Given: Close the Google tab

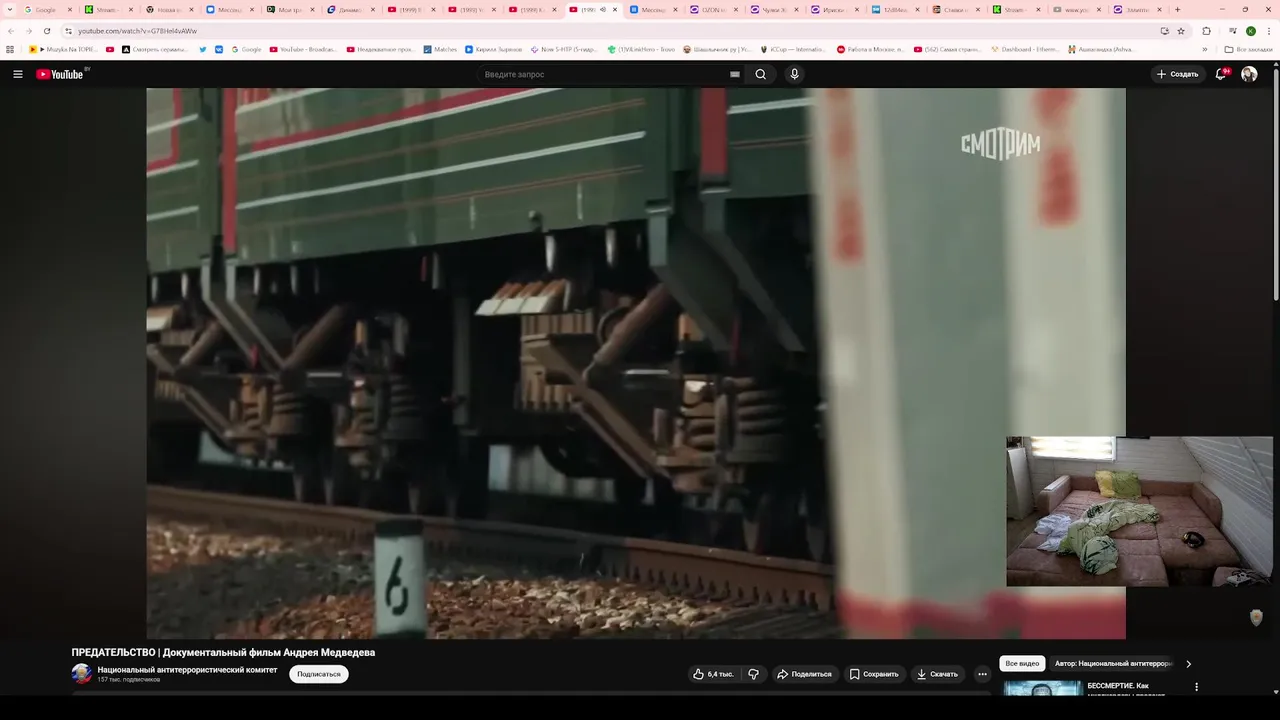Looking at the screenshot, I should click(70, 10).
